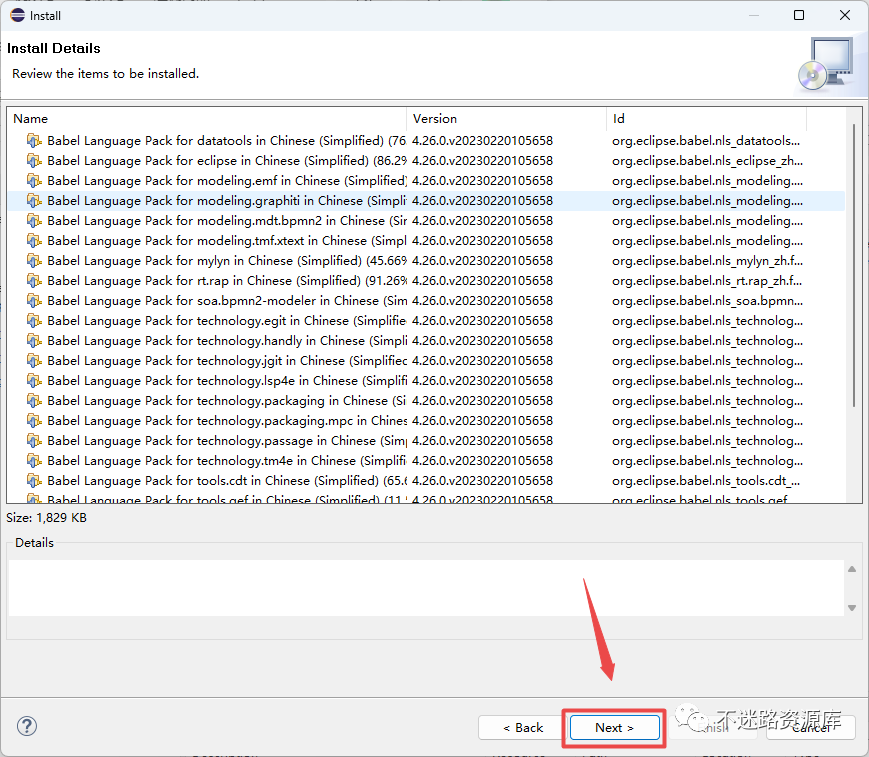The height and width of the screenshot is (757, 869).
Task: Close the Install dialog window
Action: pyautogui.click(x=845, y=15)
